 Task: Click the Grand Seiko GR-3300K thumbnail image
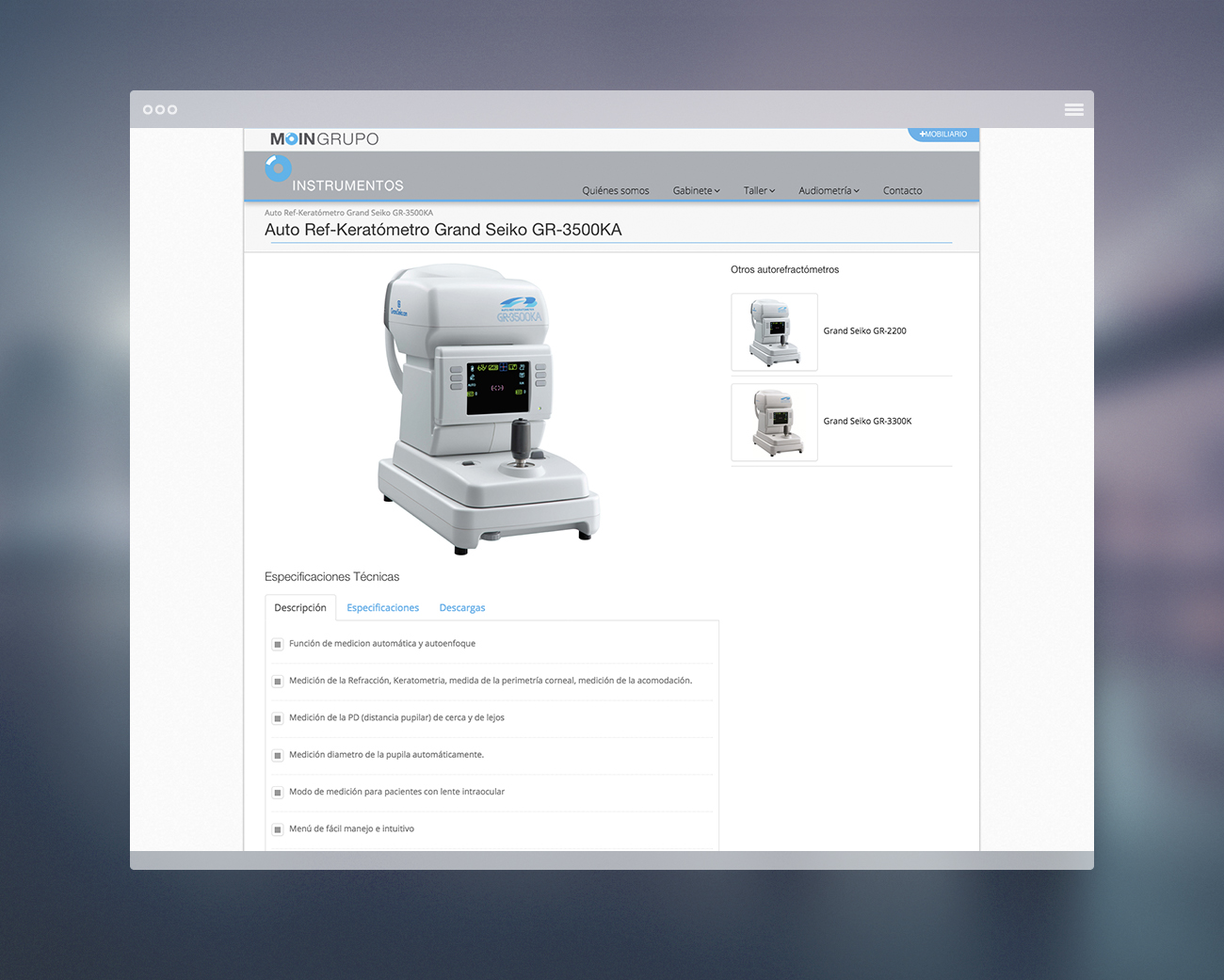click(x=774, y=423)
